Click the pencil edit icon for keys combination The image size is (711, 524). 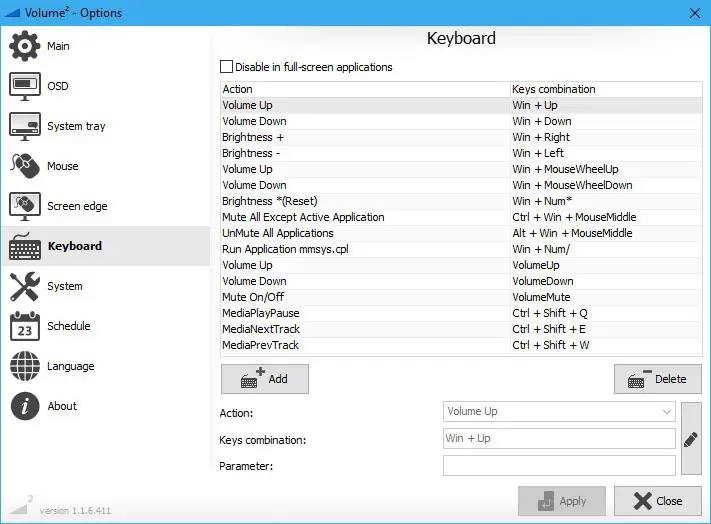point(690,439)
